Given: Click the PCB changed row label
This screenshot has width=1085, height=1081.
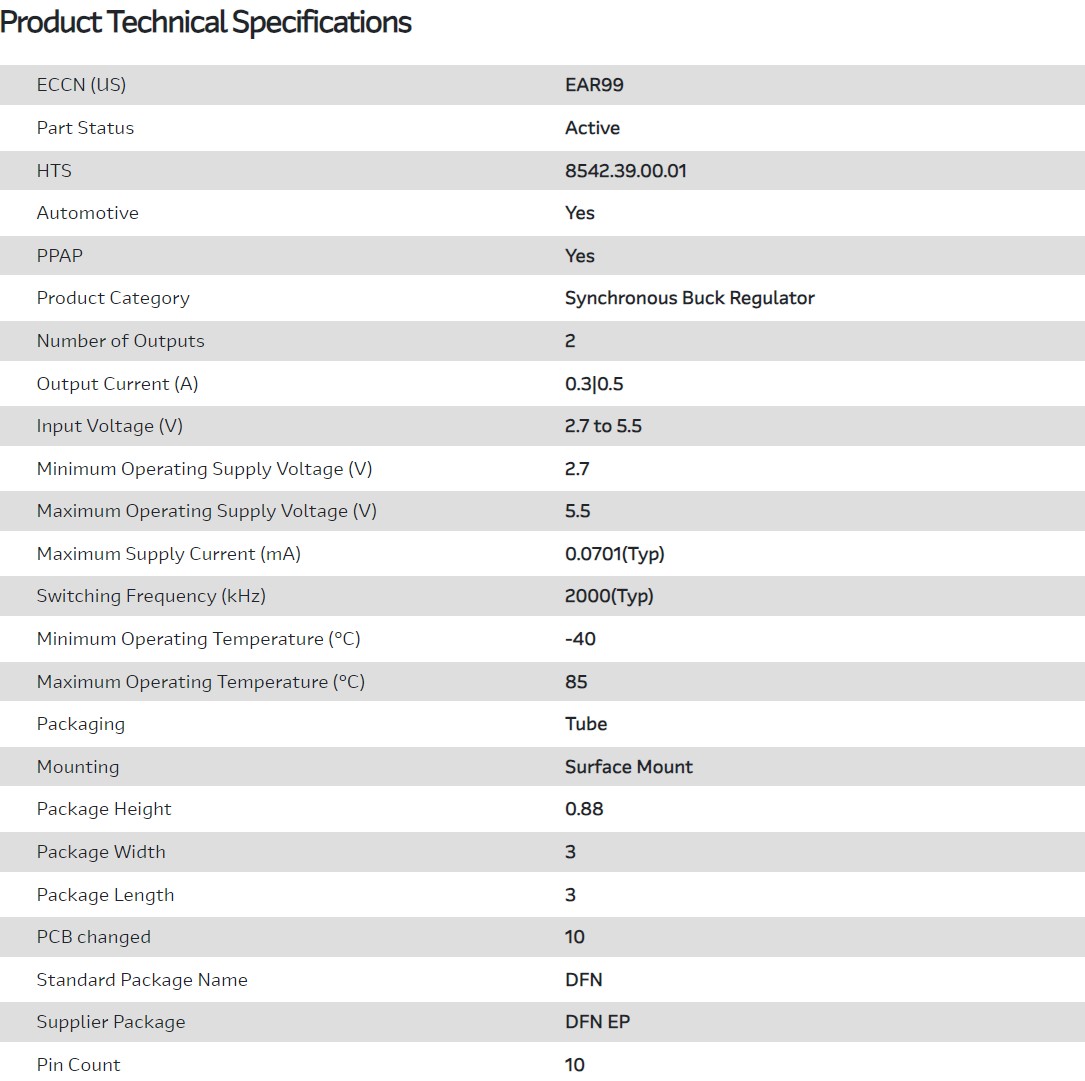Looking at the screenshot, I should (x=94, y=937).
